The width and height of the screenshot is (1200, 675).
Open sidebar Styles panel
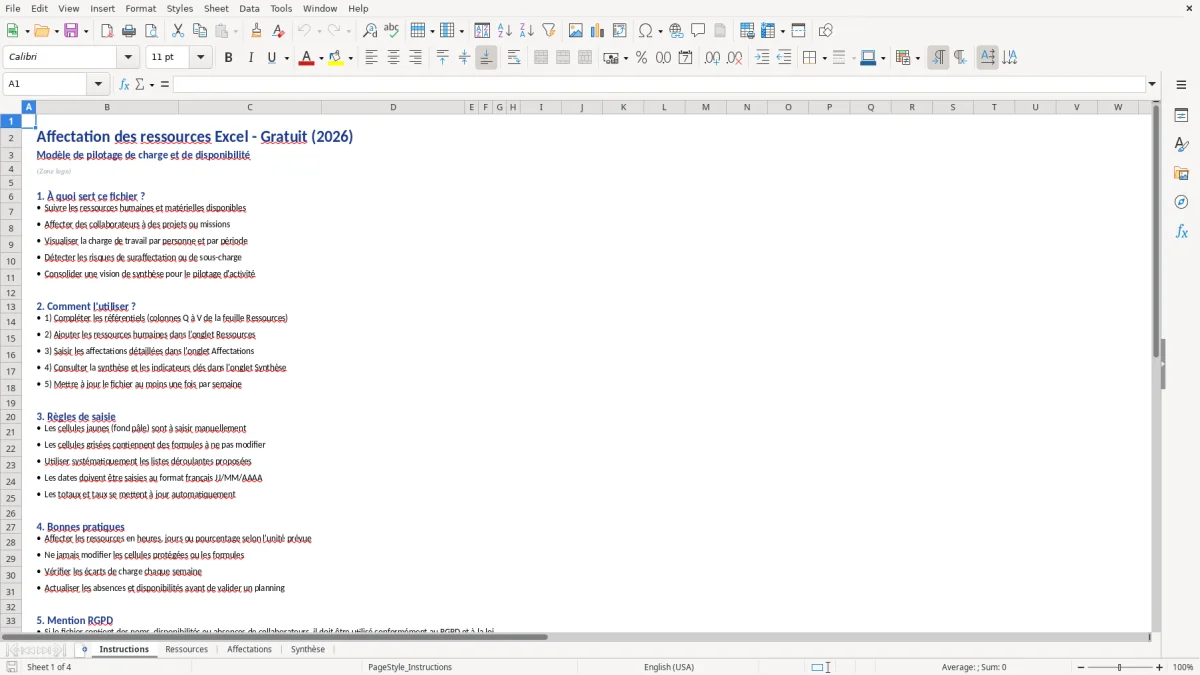(x=1181, y=144)
